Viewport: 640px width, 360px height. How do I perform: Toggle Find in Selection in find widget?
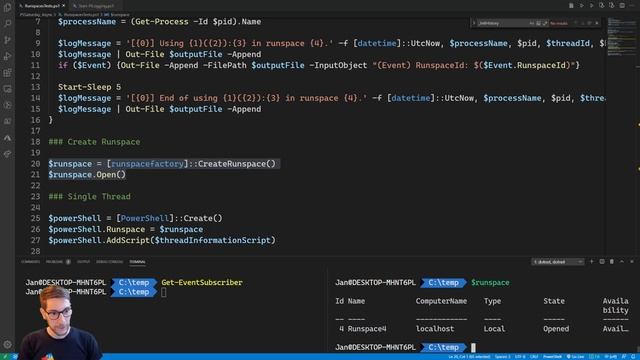[589, 23]
